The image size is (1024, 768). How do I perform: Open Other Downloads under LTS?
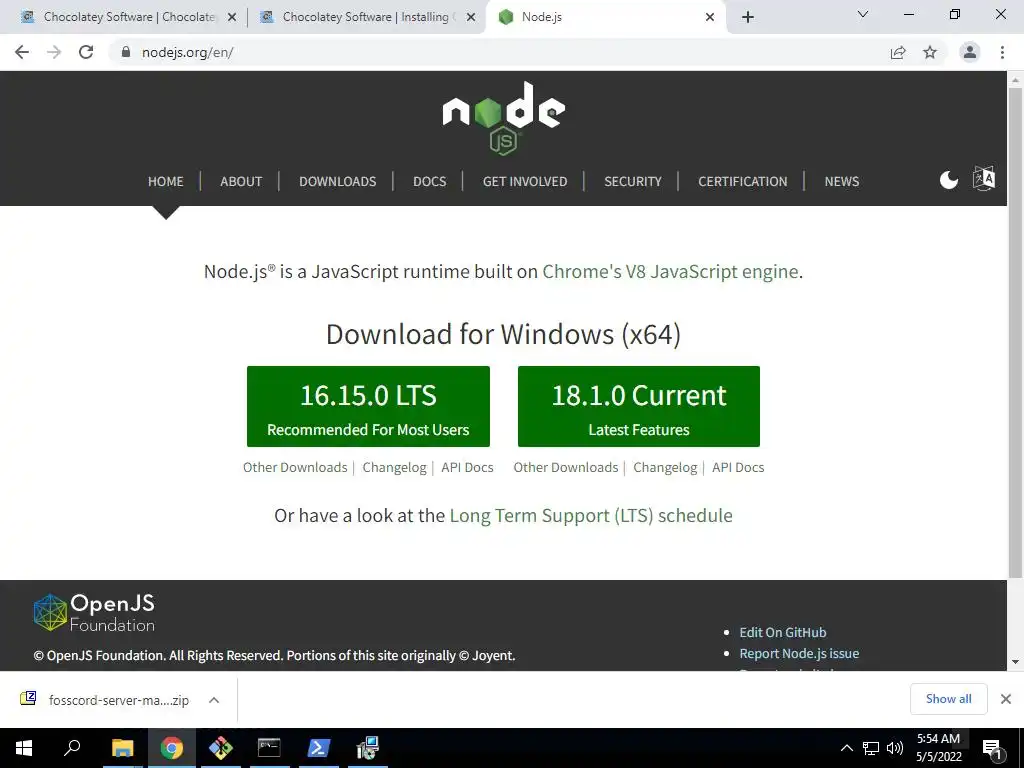(295, 468)
